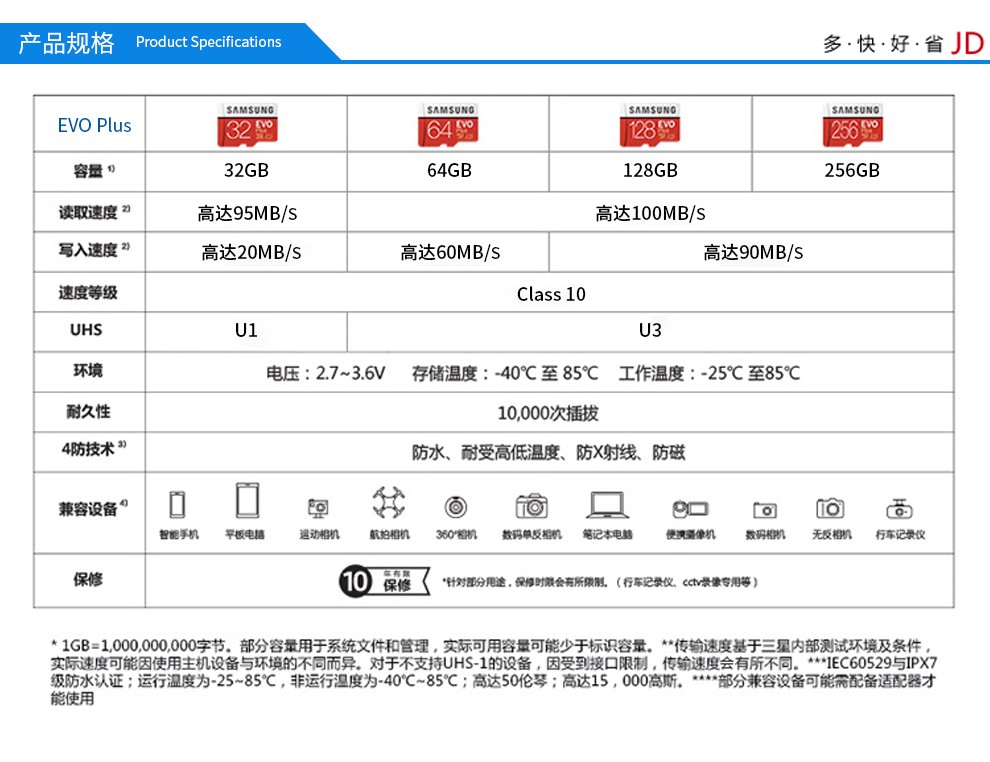Image resolution: width=990 pixels, height=762 pixels.
Task: Click the '高达60MB/s' write speed cell
Action: point(450,253)
